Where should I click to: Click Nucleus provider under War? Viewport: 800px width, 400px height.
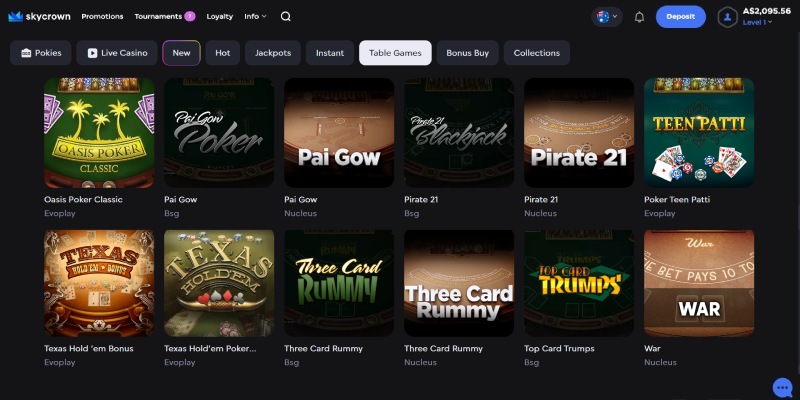pos(660,362)
